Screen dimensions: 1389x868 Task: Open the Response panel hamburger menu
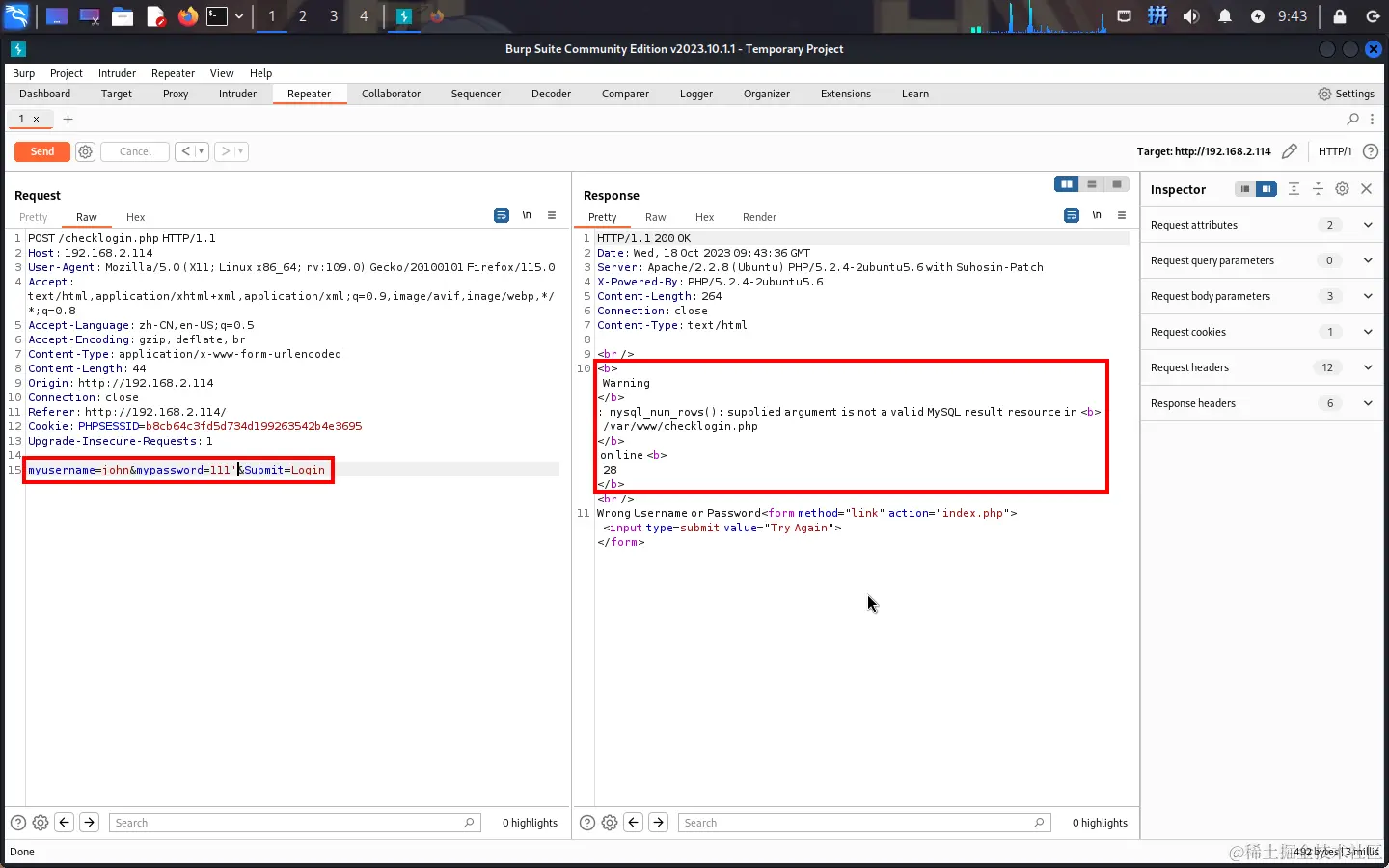click(x=1122, y=215)
